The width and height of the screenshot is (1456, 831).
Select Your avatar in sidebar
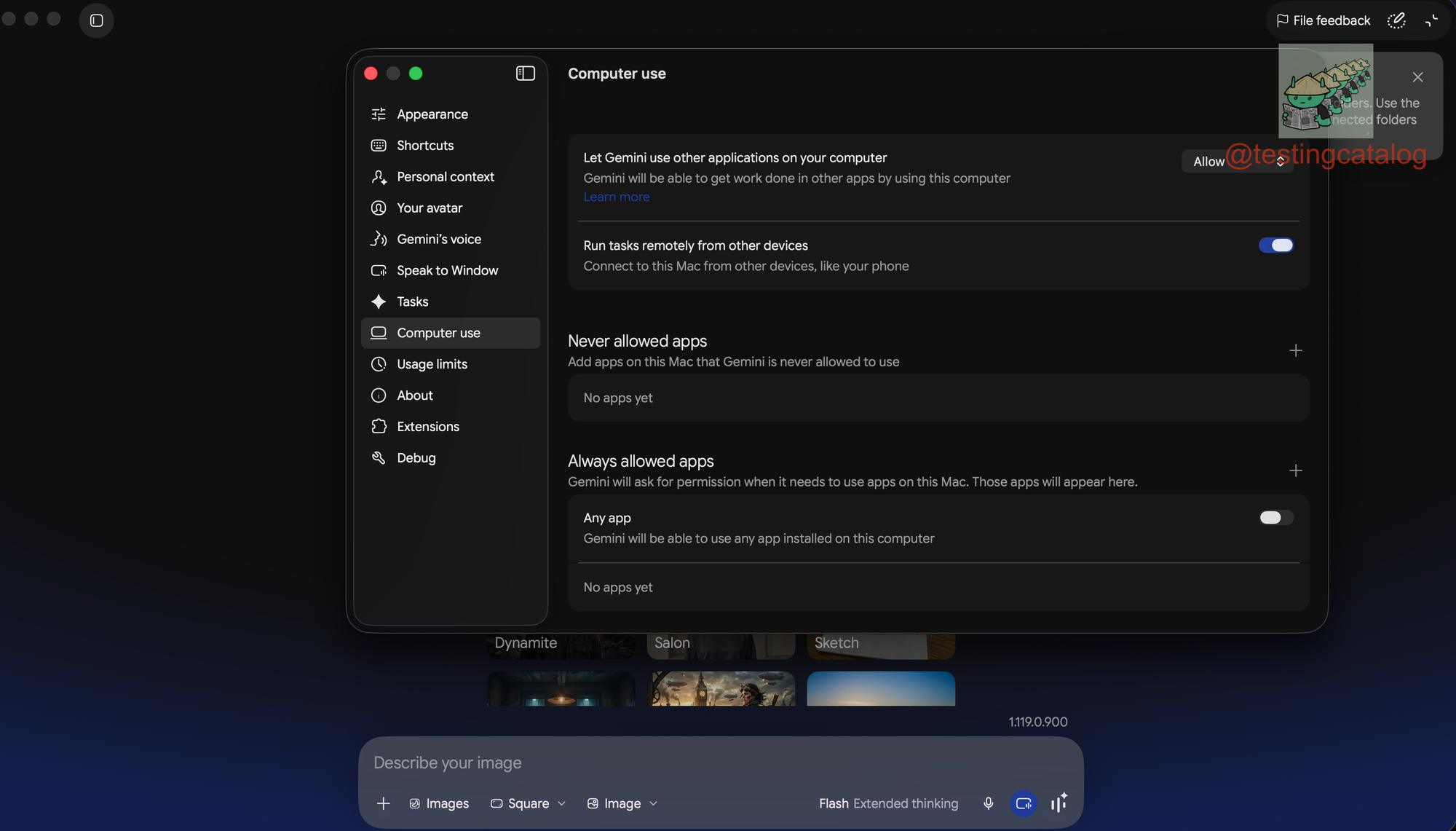click(x=450, y=208)
